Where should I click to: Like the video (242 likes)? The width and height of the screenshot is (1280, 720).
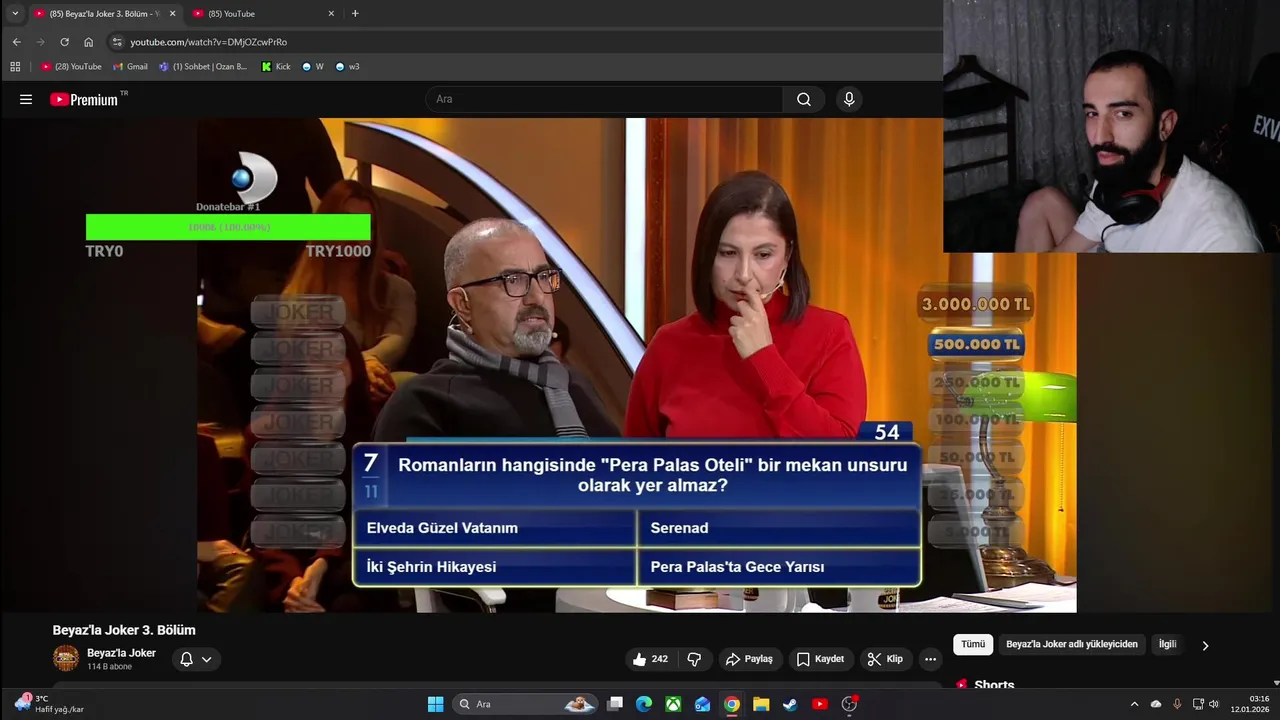(x=650, y=659)
